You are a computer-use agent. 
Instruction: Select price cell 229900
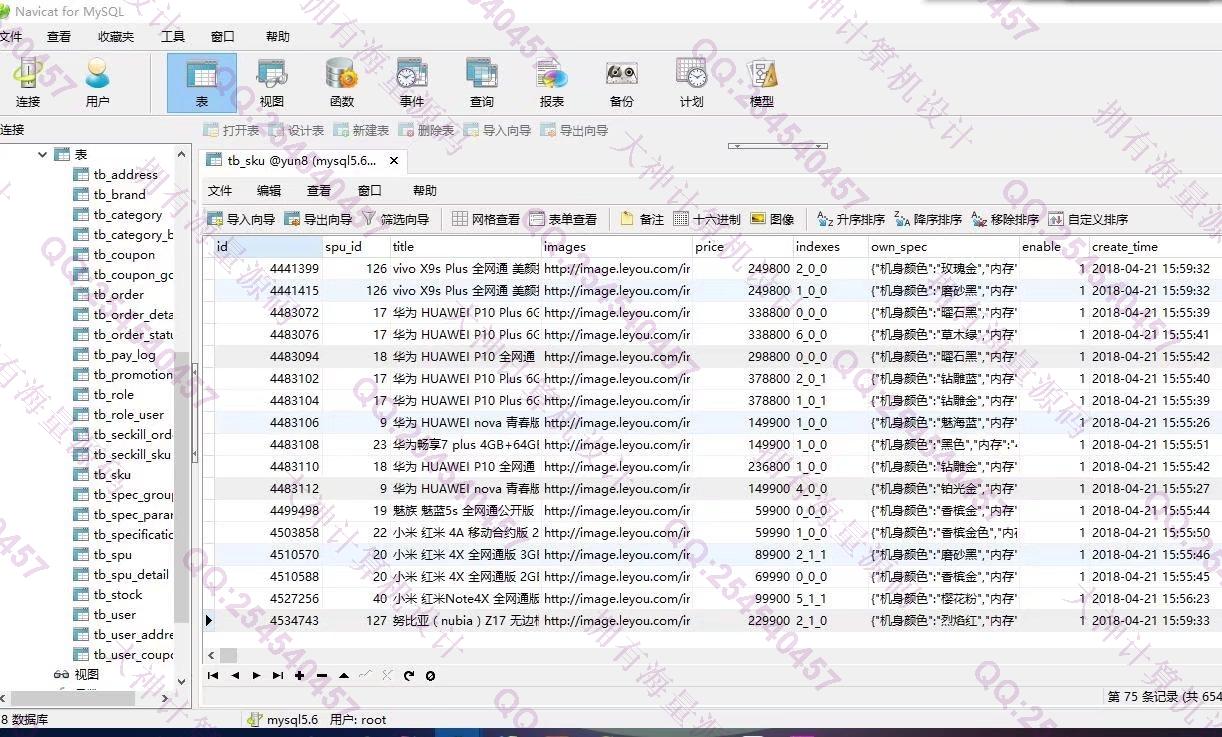[741, 620]
